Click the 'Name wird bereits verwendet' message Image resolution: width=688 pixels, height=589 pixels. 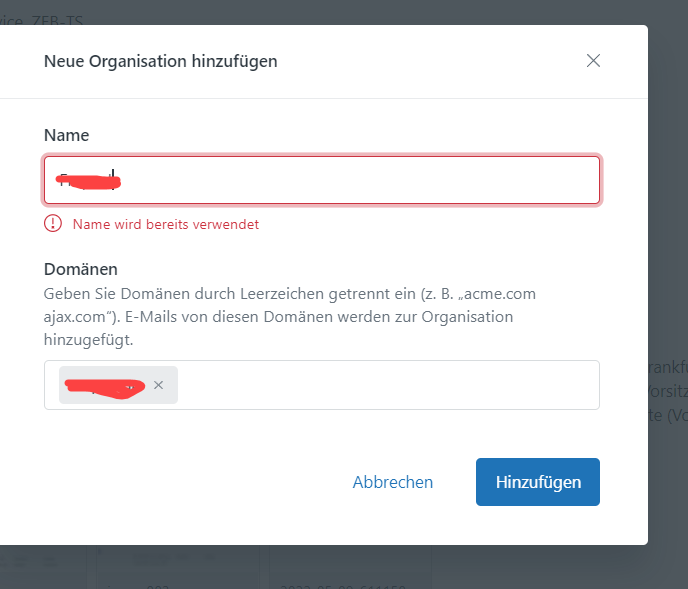(x=166, y=224)
